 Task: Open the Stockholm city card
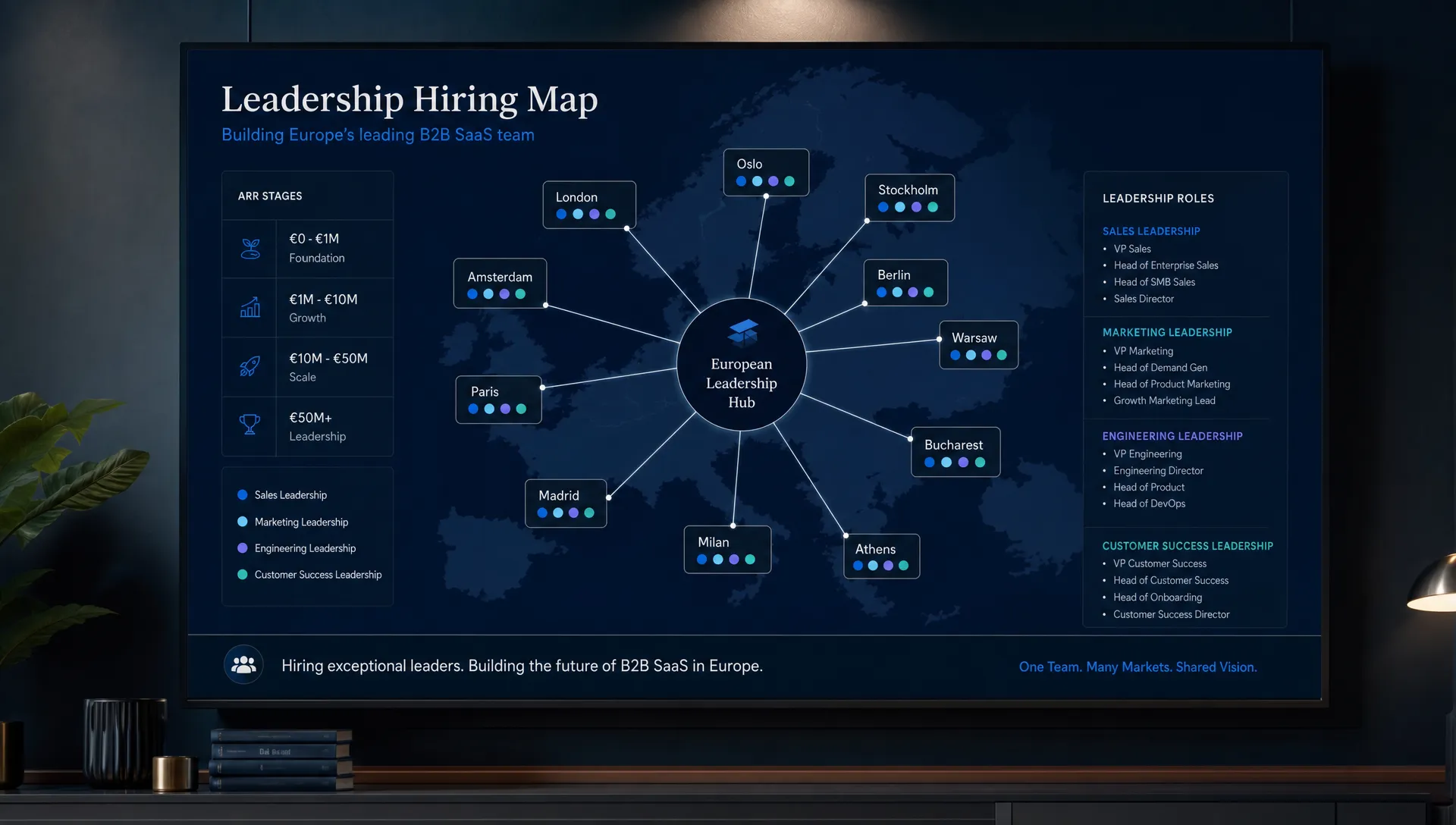[909, 198]
